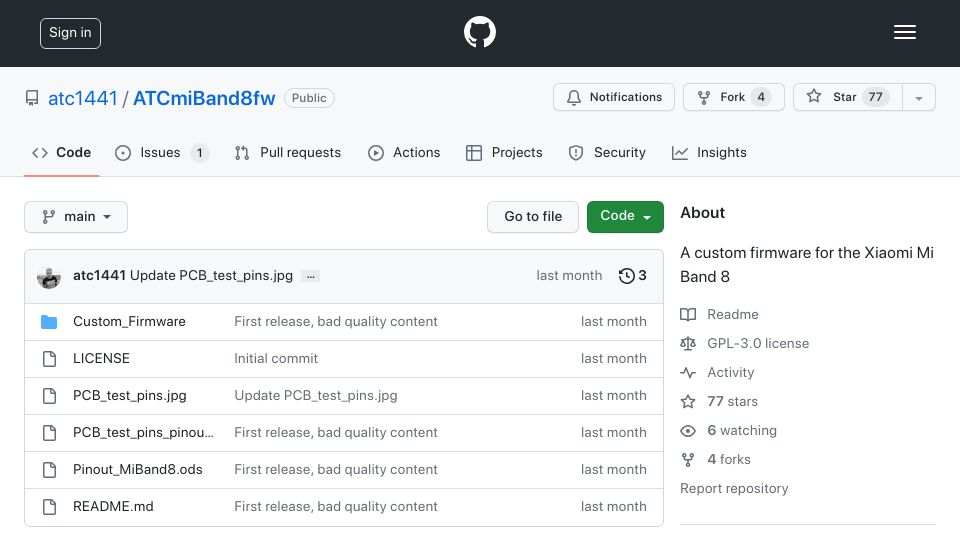Switch to the Pull requests tab
The image size is (960, 540).
click(288, 153)
